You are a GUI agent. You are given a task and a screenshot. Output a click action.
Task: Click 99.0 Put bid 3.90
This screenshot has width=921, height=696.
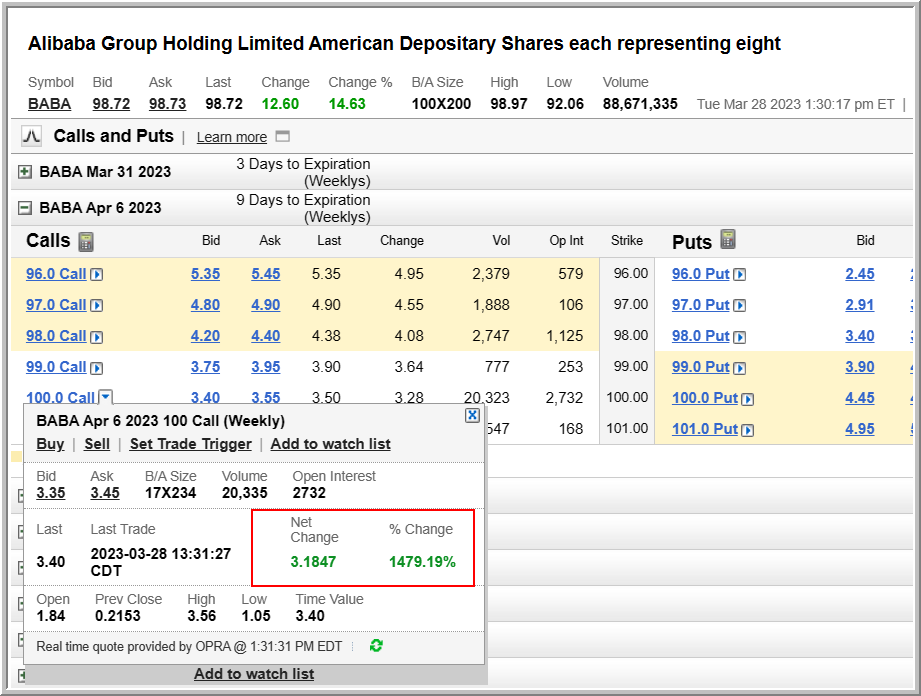pos(859,367)
